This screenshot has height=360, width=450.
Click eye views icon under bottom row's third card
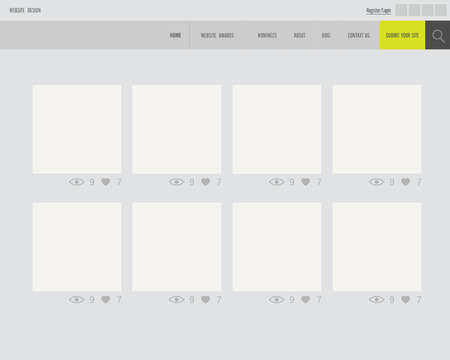[x=277, y=300]
